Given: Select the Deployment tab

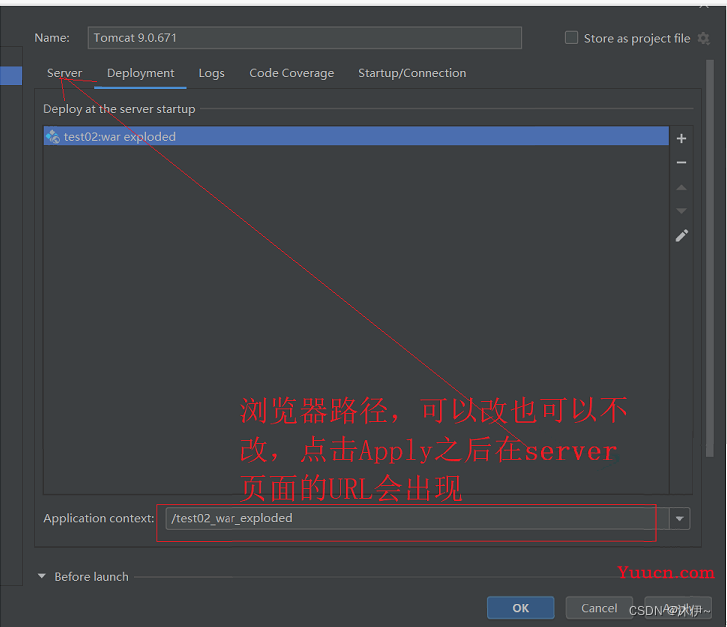Looking at the screenshot, I should [140, 73].
